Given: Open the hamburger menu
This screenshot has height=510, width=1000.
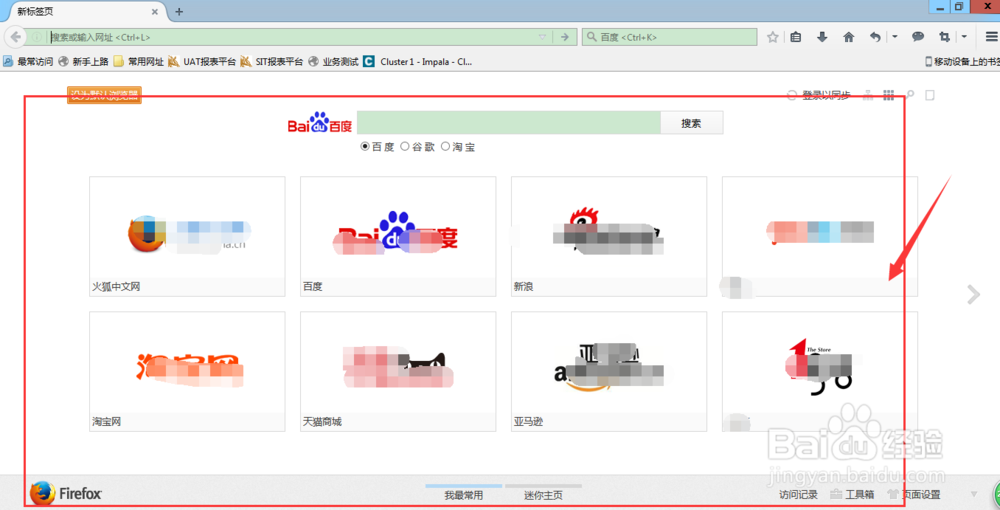Looking at the screenshot, I should pos(991,37).
